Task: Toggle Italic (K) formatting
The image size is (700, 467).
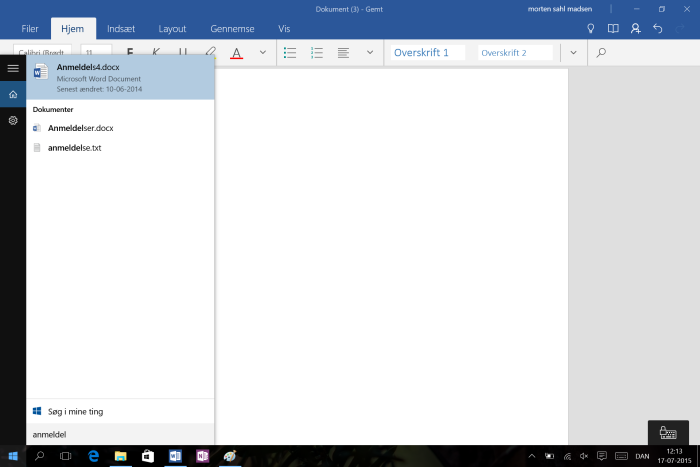Action: pos(156,52)
